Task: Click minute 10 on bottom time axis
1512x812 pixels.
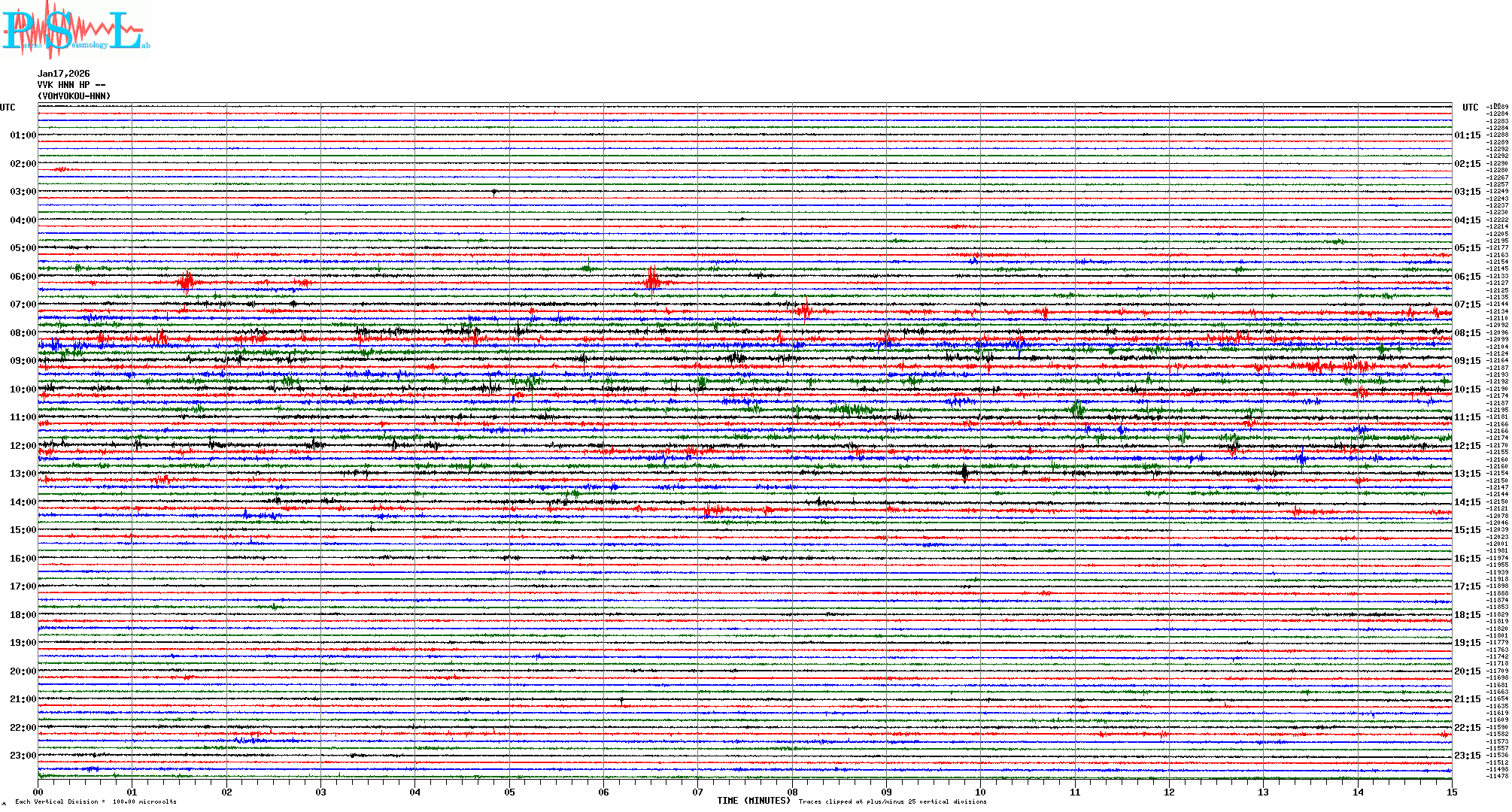Action: 980,792
